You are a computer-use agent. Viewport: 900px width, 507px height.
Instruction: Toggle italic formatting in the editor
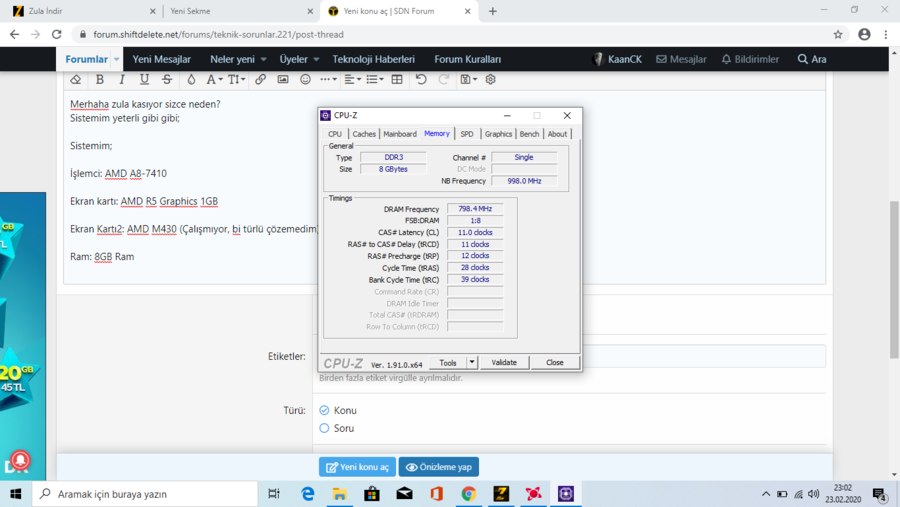[122, 80]
